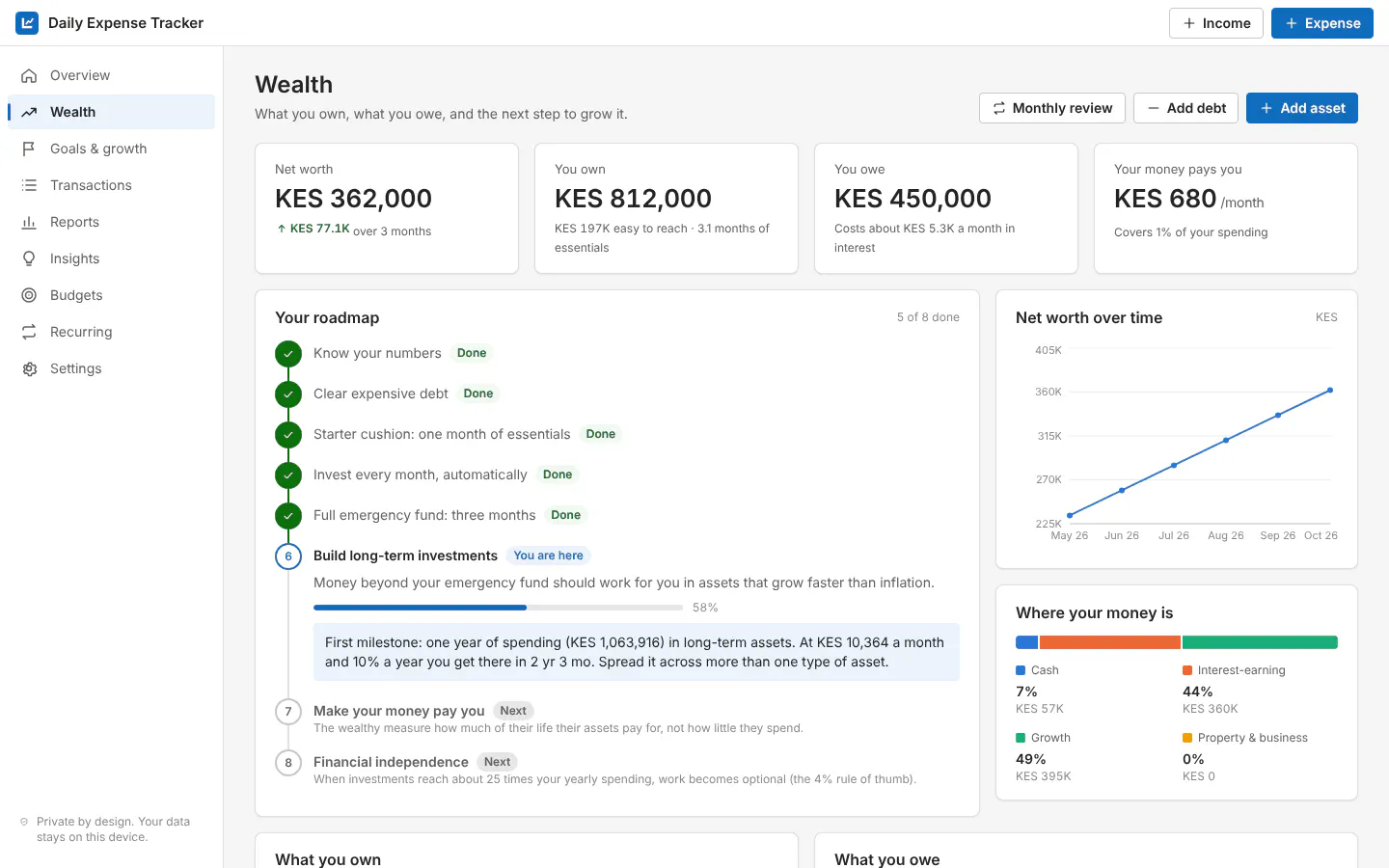Click step 6 circle in the roadmap
The image size is (1389, 868).
(x=288, y=556)
